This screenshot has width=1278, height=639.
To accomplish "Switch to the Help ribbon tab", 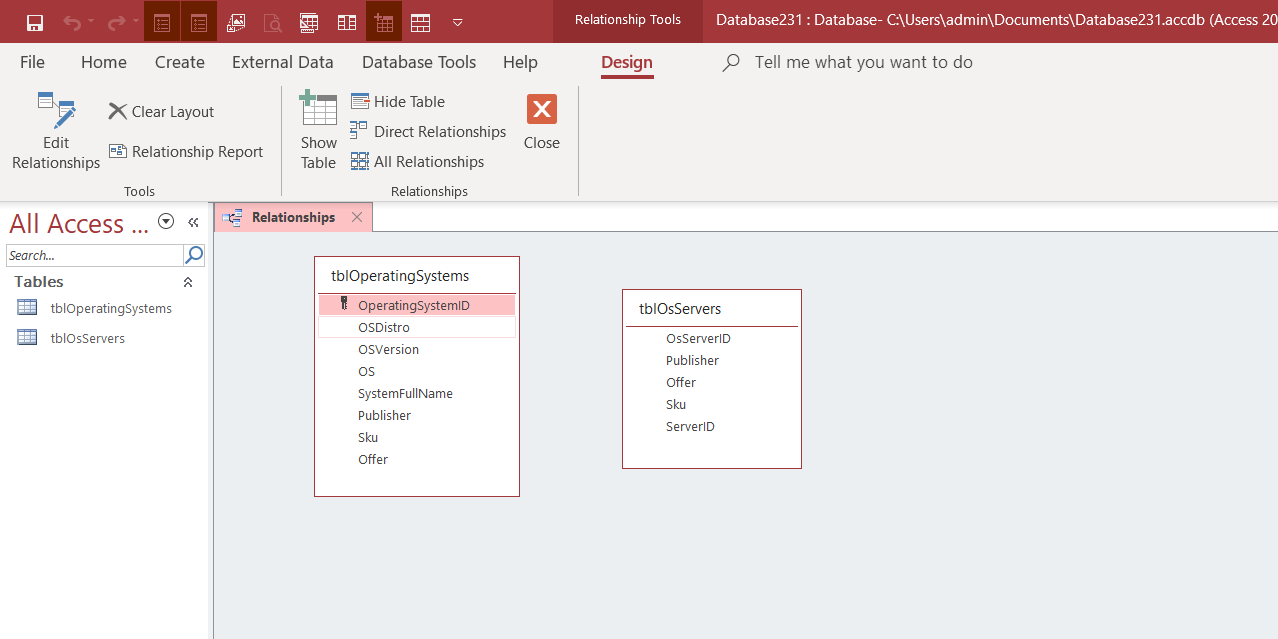I will (x=520, y=62).
